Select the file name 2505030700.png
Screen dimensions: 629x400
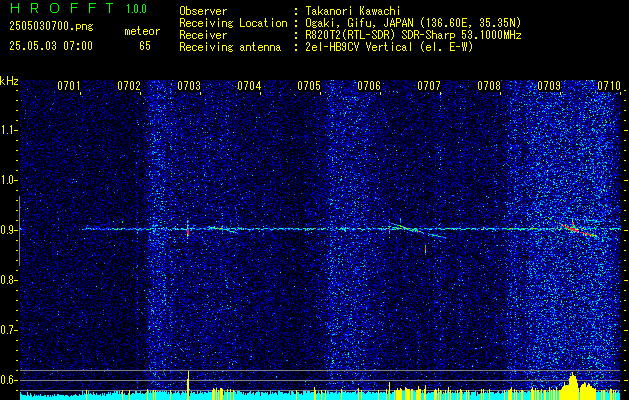pos(51,27)
